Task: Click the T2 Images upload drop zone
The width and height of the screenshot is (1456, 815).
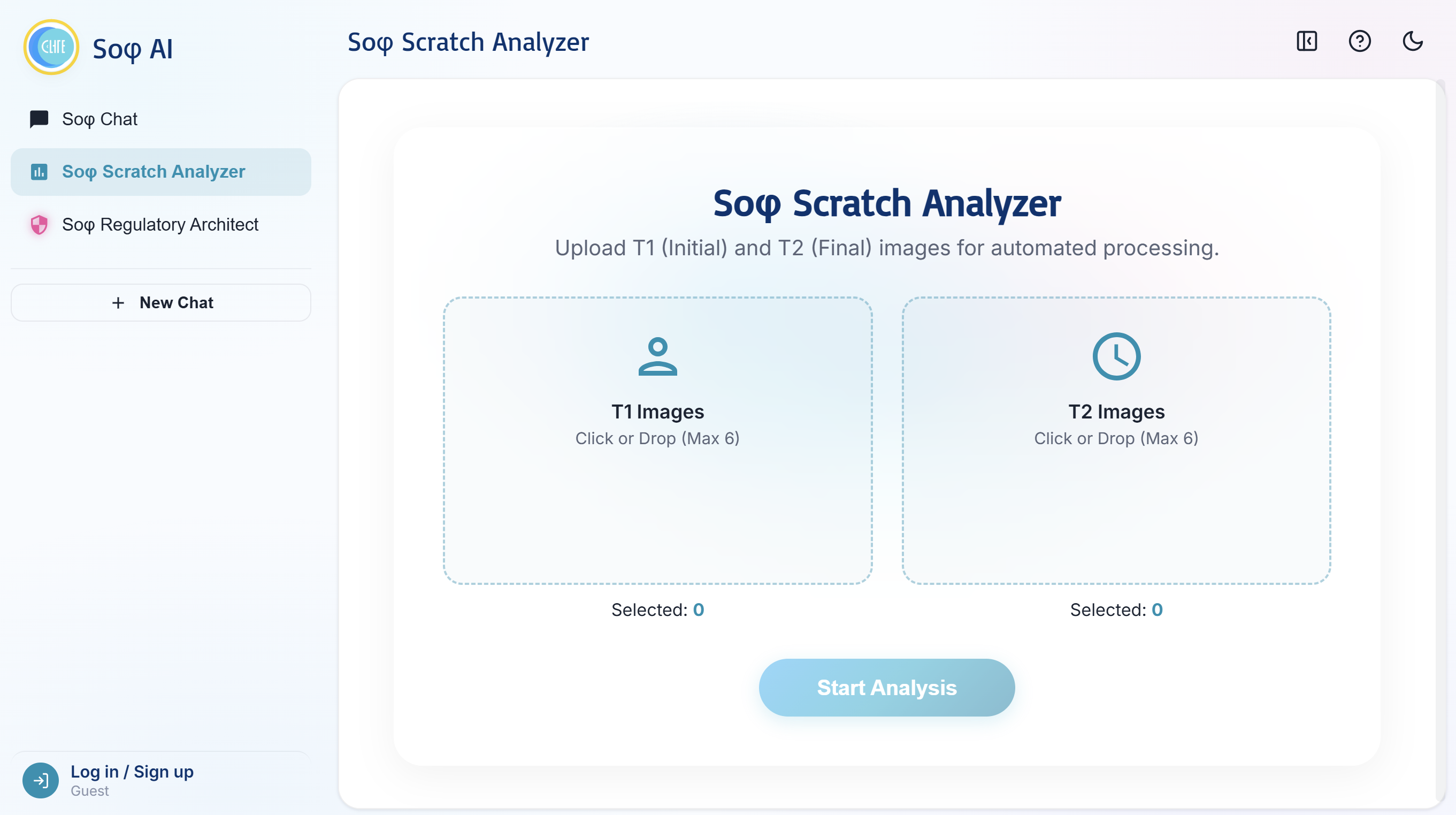Action: point(1116,440)
